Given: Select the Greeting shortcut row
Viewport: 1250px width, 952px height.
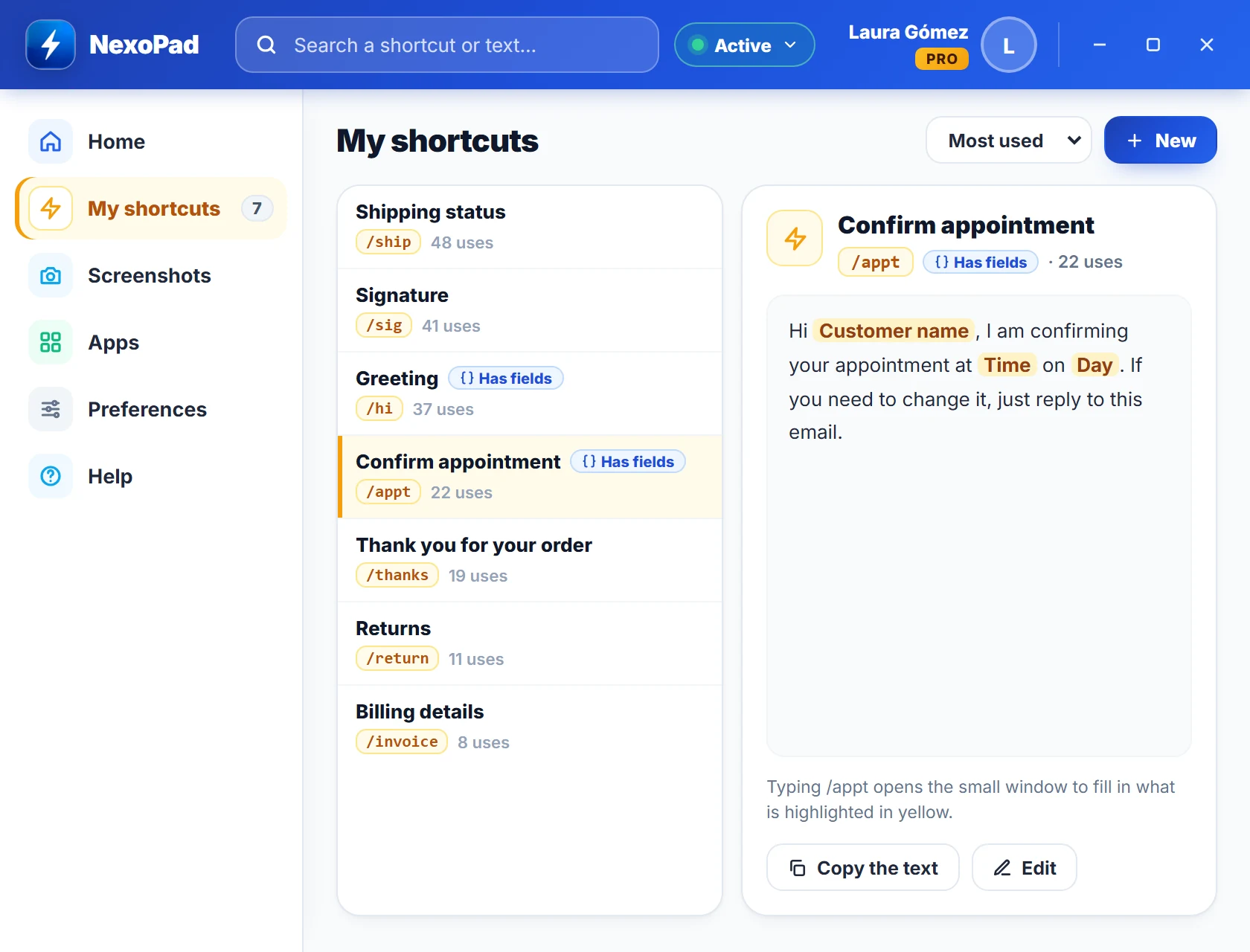Looking at the screenshot, I should click(x=530, y=393).
